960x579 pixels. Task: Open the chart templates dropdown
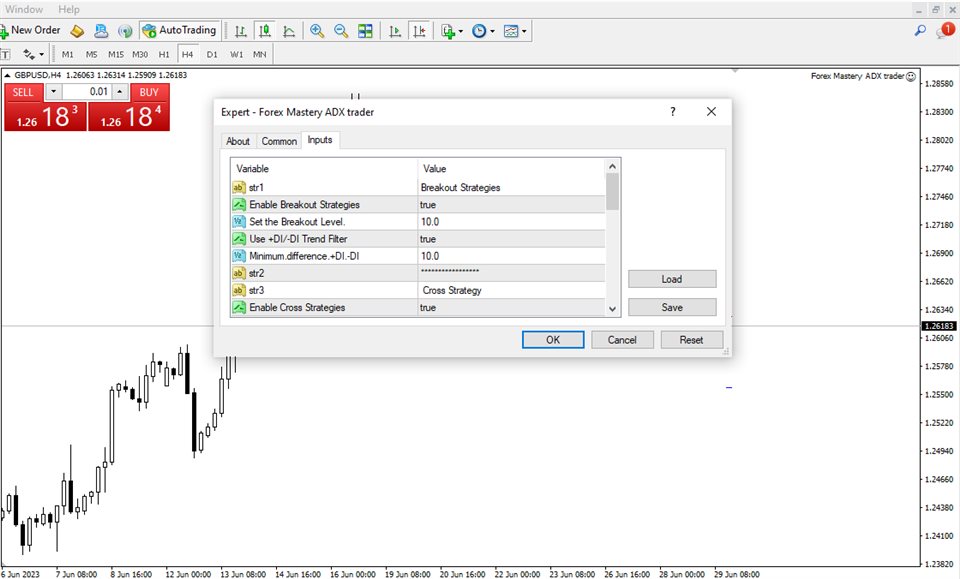click(515, 31)
